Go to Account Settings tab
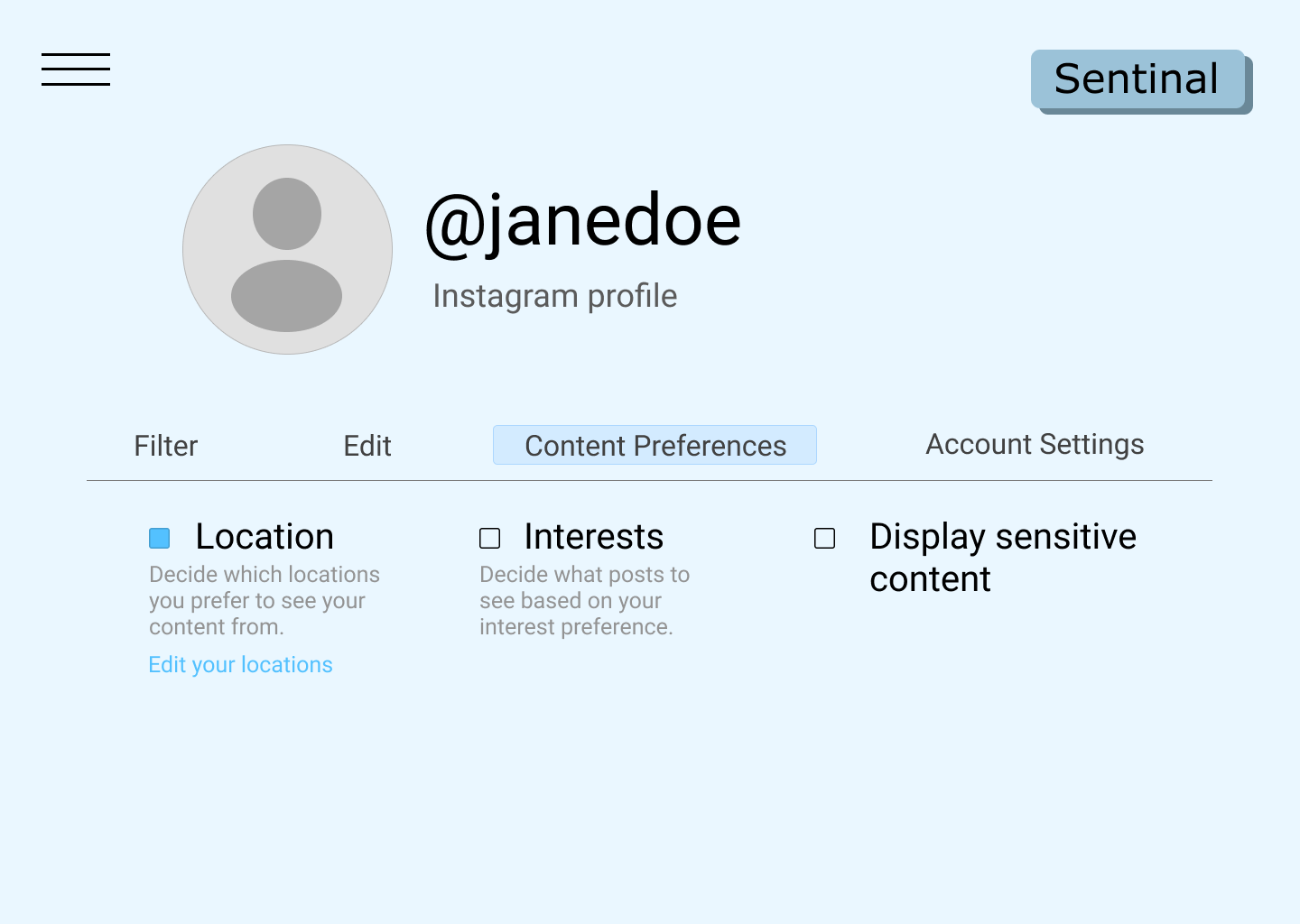The width and height of the screenshot is (1300, 924). [x=1035, y=444]
